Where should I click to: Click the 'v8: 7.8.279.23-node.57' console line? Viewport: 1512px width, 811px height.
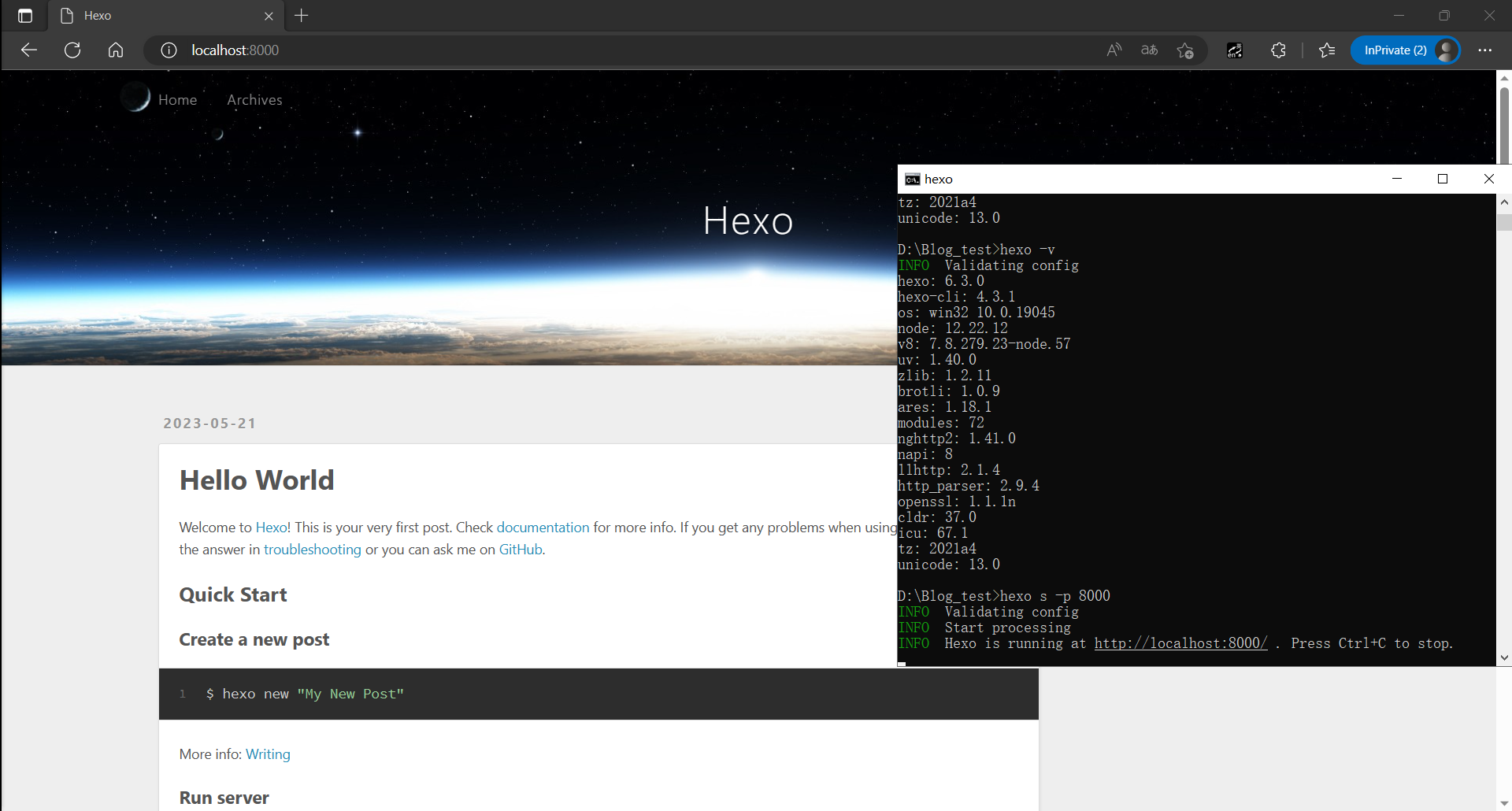tap(984, 344)
